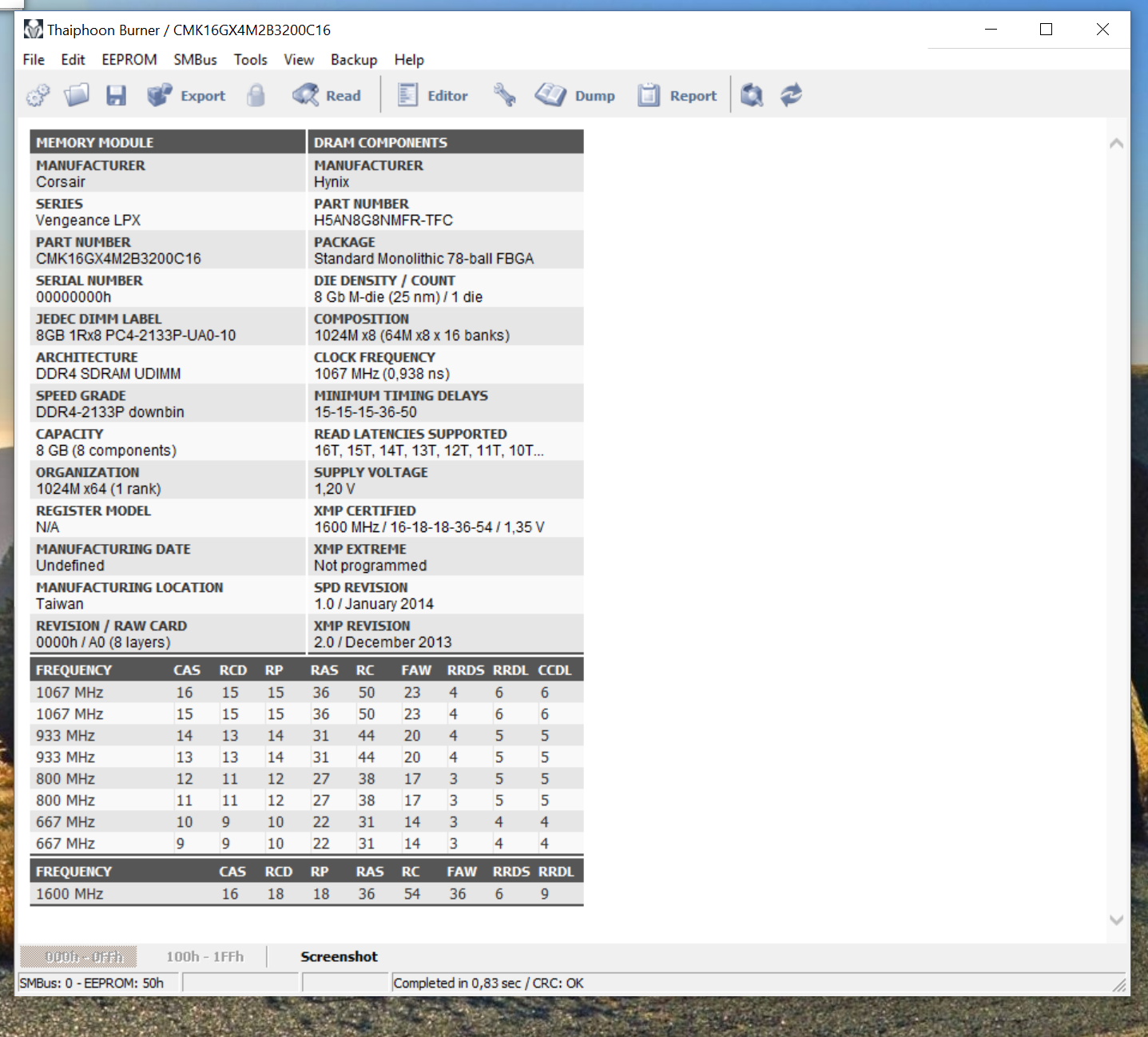Image resolution: width=1148 pixels, height=1037 pixels.
Task: Open a file with the folder icon
Action: [x=77, y=96]
